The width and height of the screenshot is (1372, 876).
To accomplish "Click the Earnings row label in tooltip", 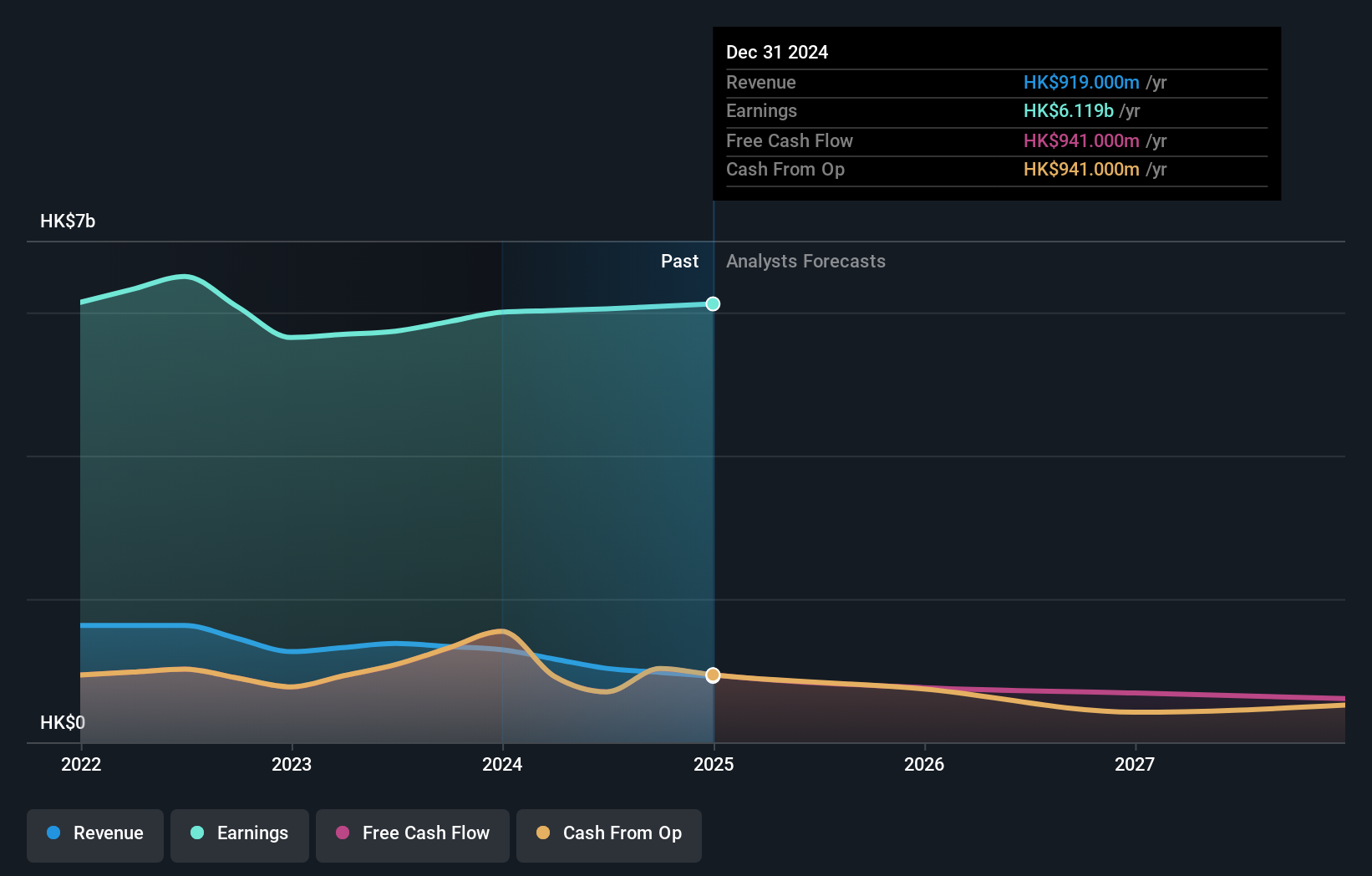I will (761, 110).
